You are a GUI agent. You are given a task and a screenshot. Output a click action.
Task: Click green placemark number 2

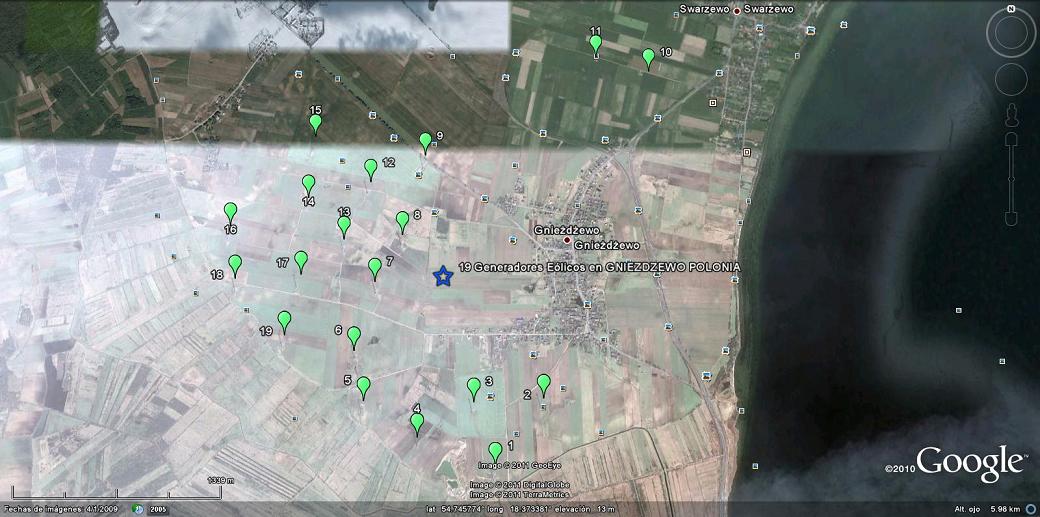[544, 384]
